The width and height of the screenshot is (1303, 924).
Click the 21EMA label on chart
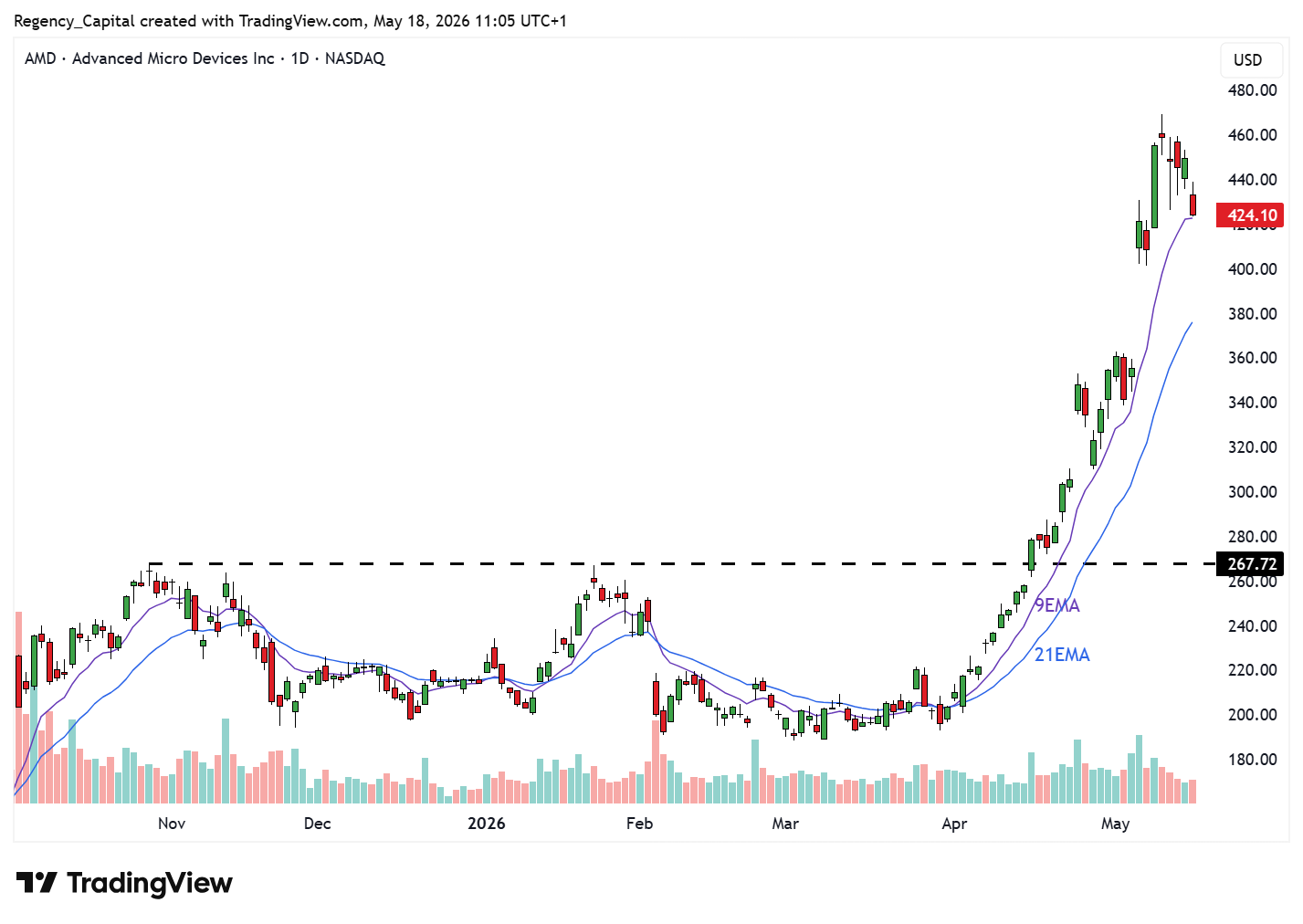[x=1062, y=655]
